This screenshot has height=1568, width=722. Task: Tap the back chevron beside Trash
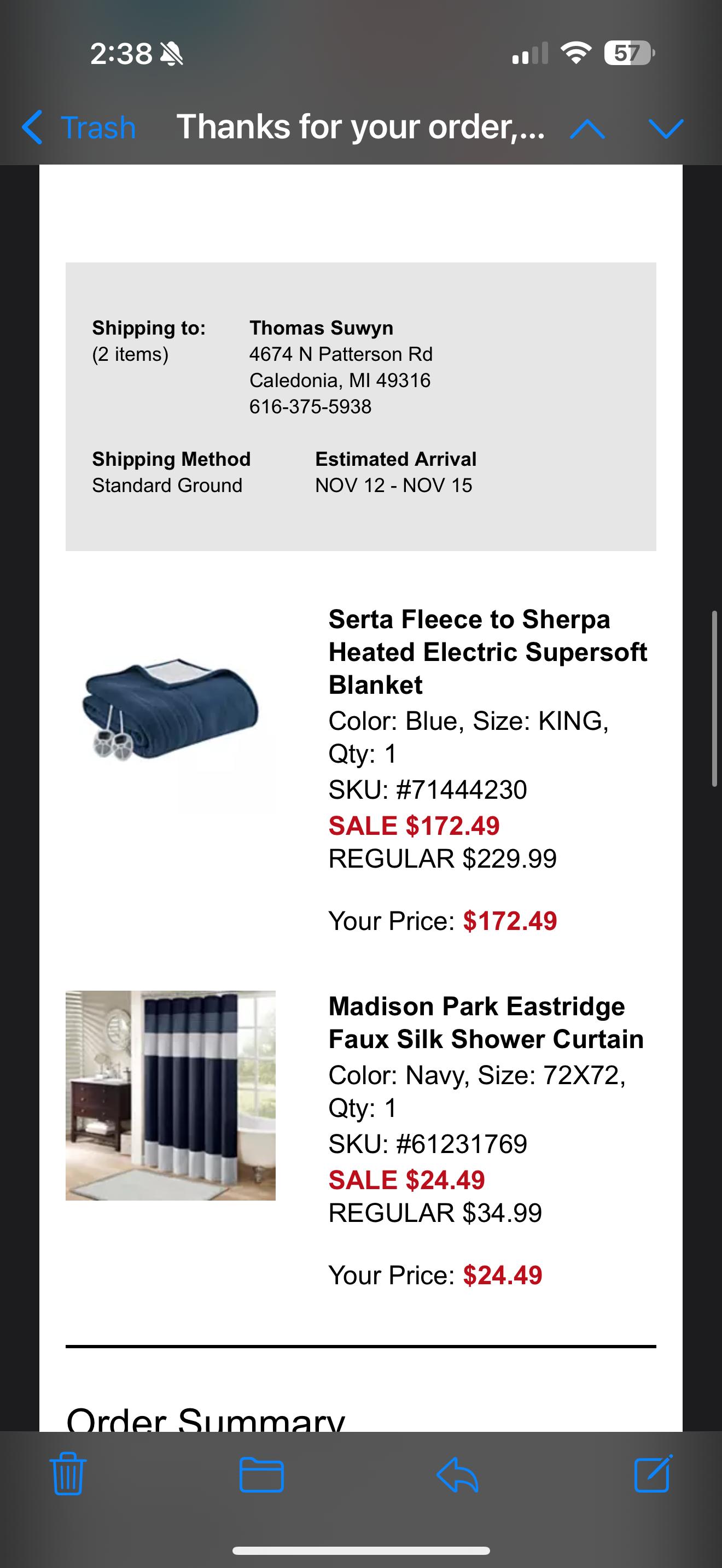point(32,127)
